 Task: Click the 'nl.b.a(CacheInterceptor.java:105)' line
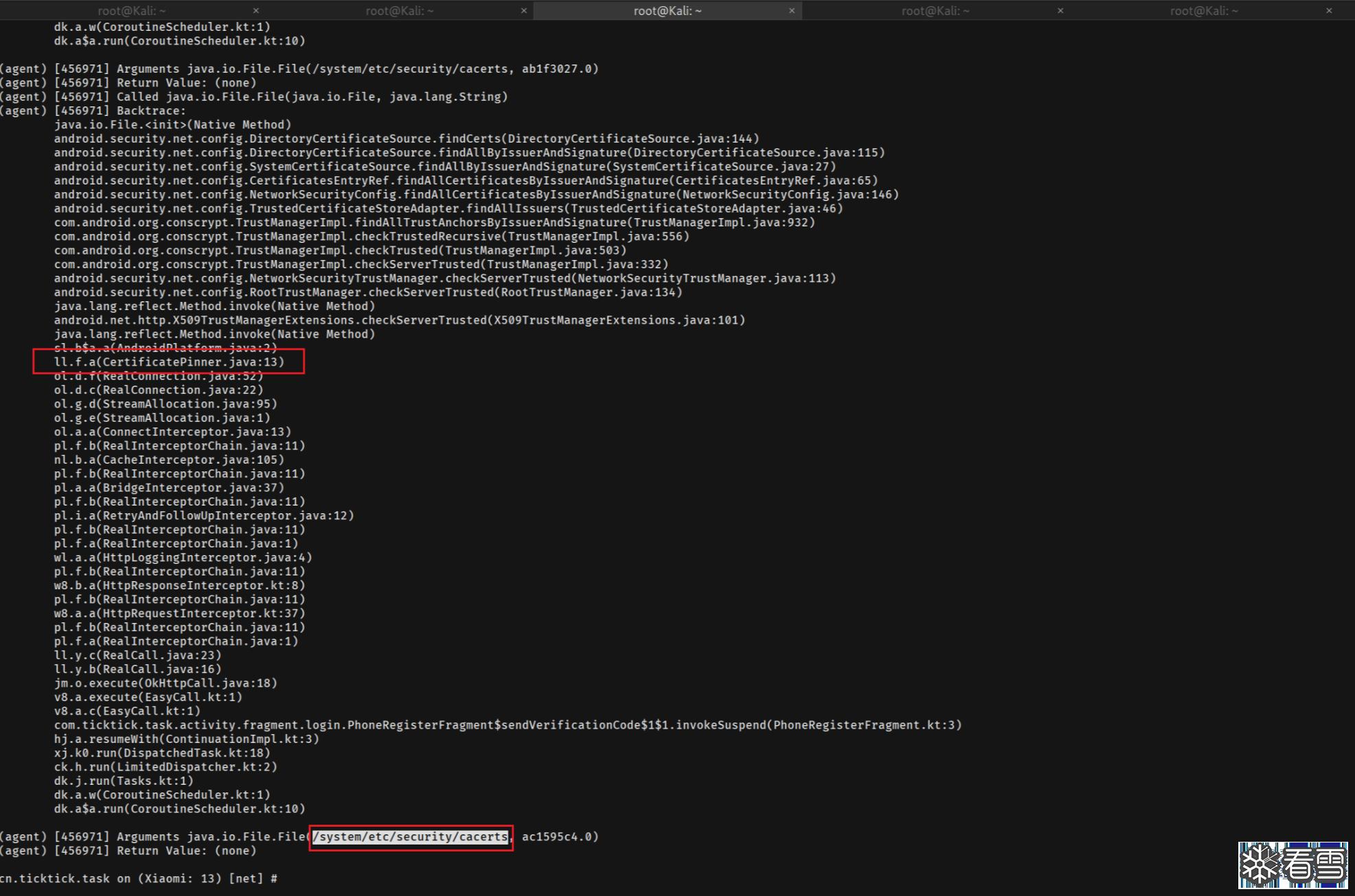169,460
